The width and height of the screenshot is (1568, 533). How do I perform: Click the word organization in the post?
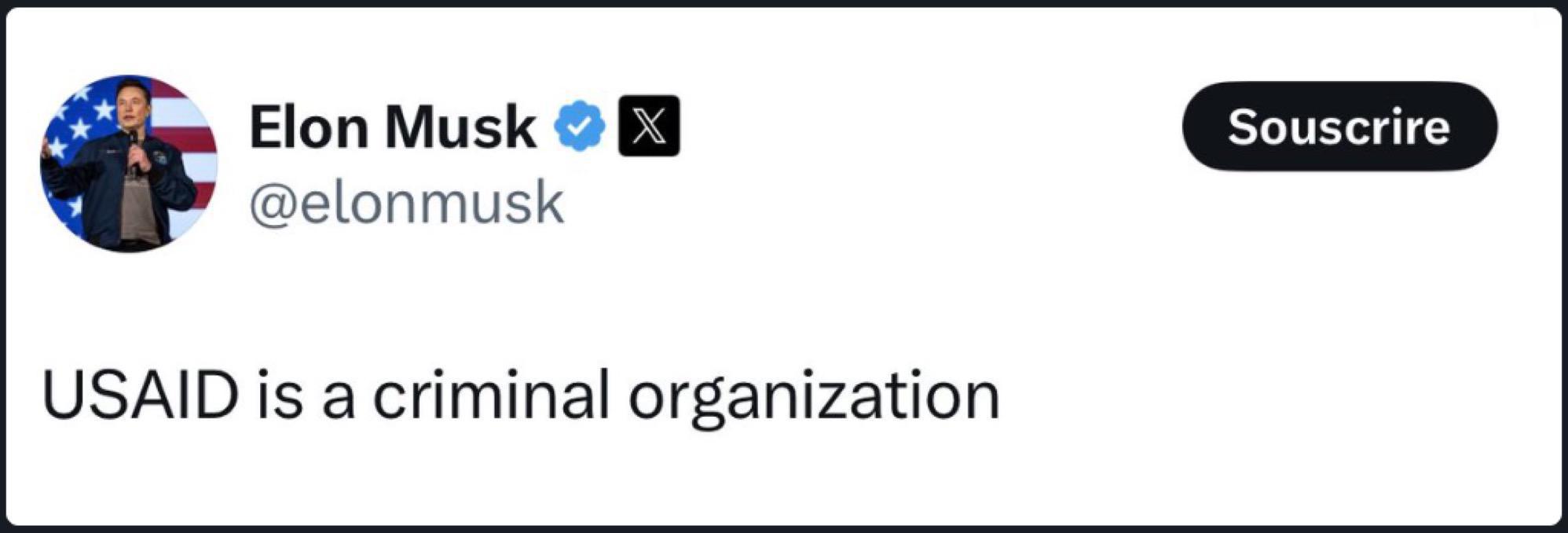pos(813,395)
